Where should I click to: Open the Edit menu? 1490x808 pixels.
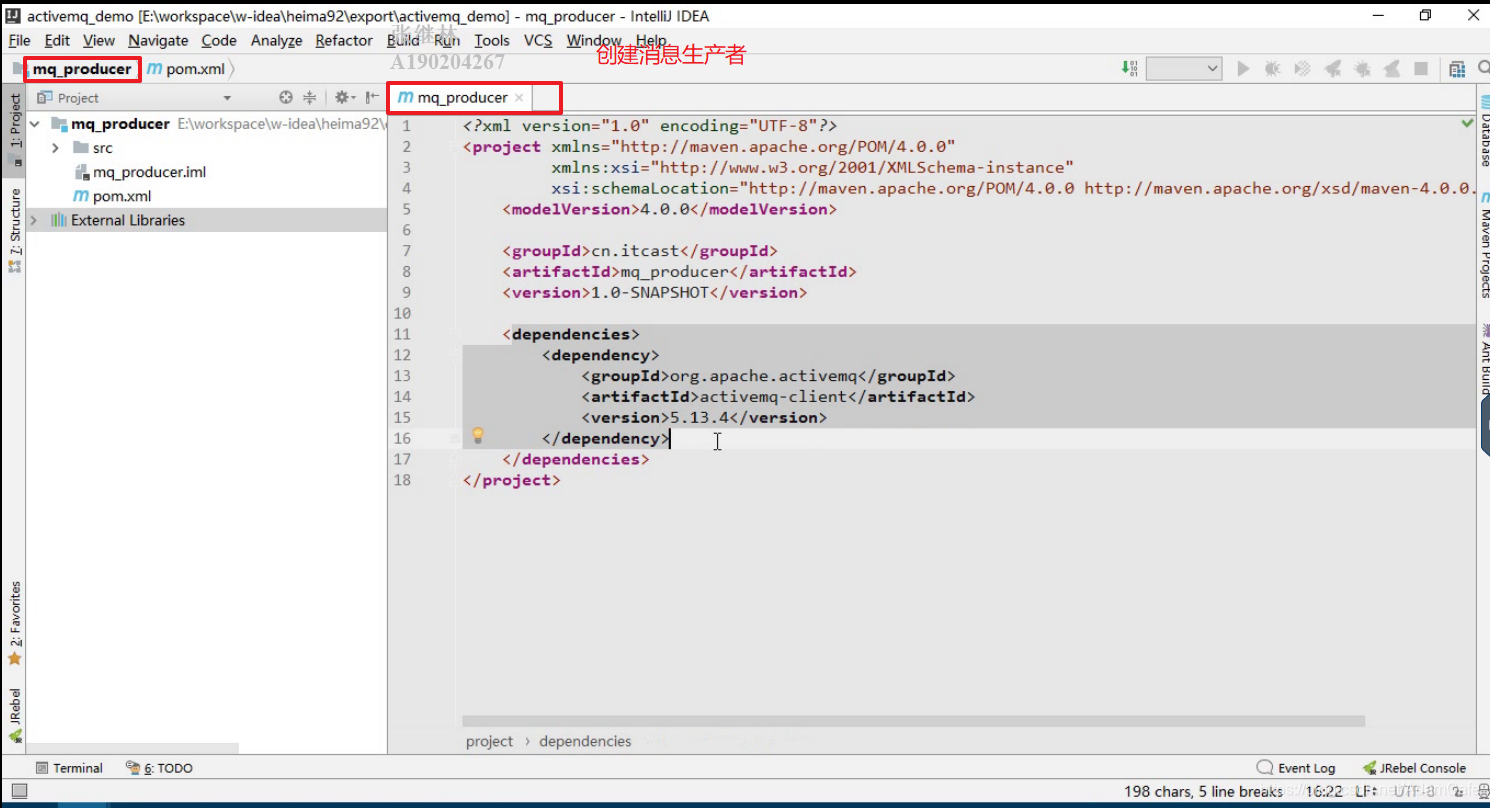point(57,40)
